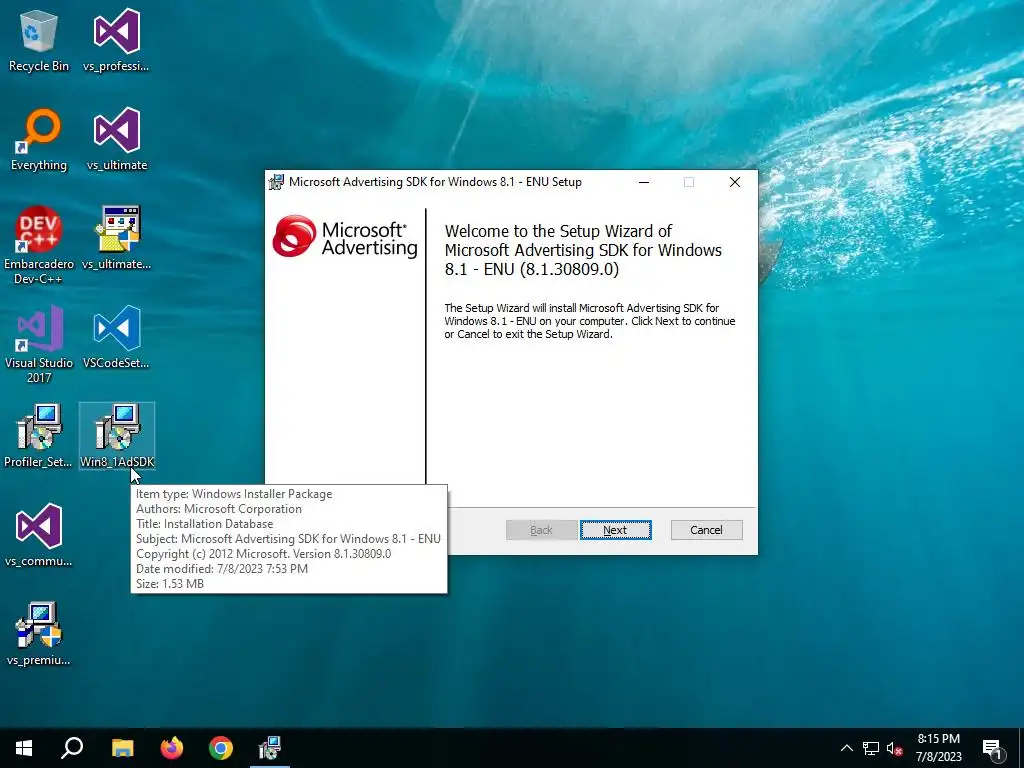Launch Firefox from the taskbar
The image size is (1024, 768).
(x=172, y=748)
